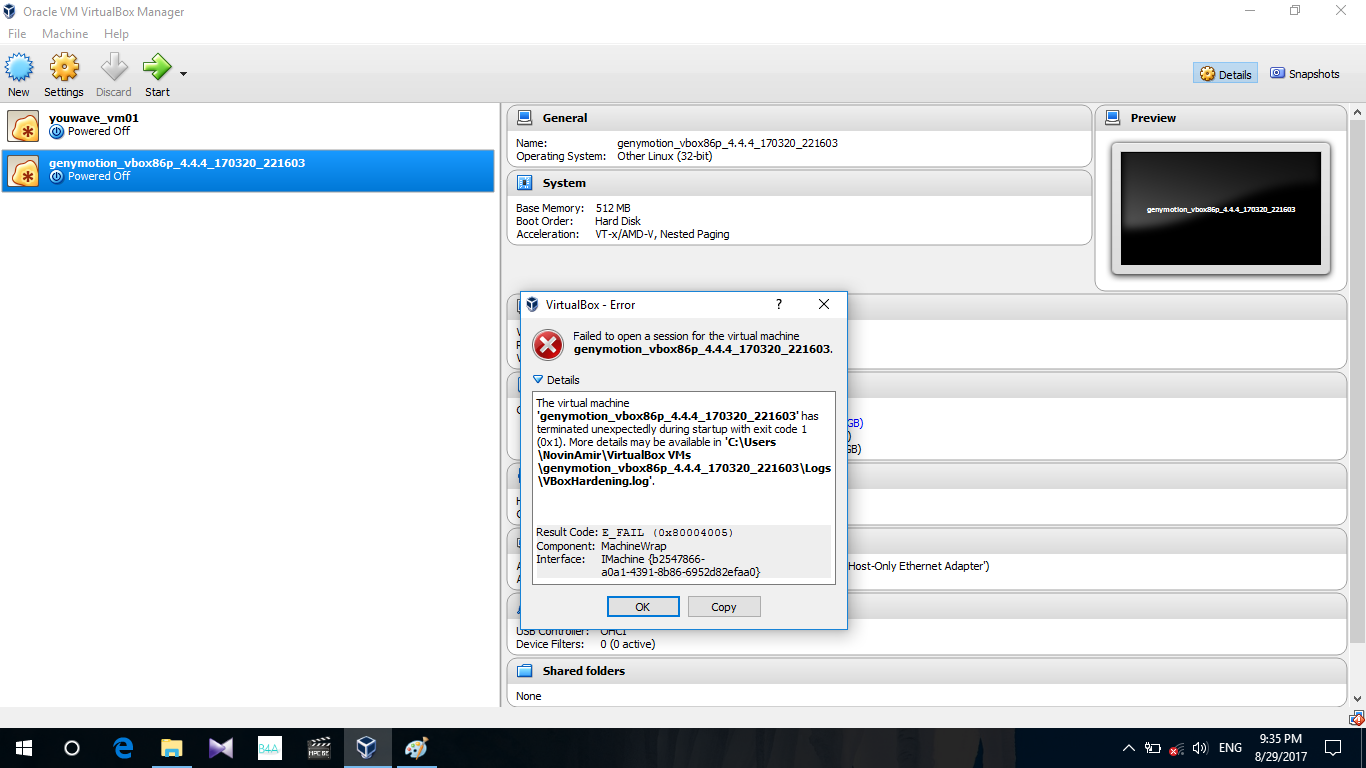Click the help question mark in error dialog

tap(779, 305)
